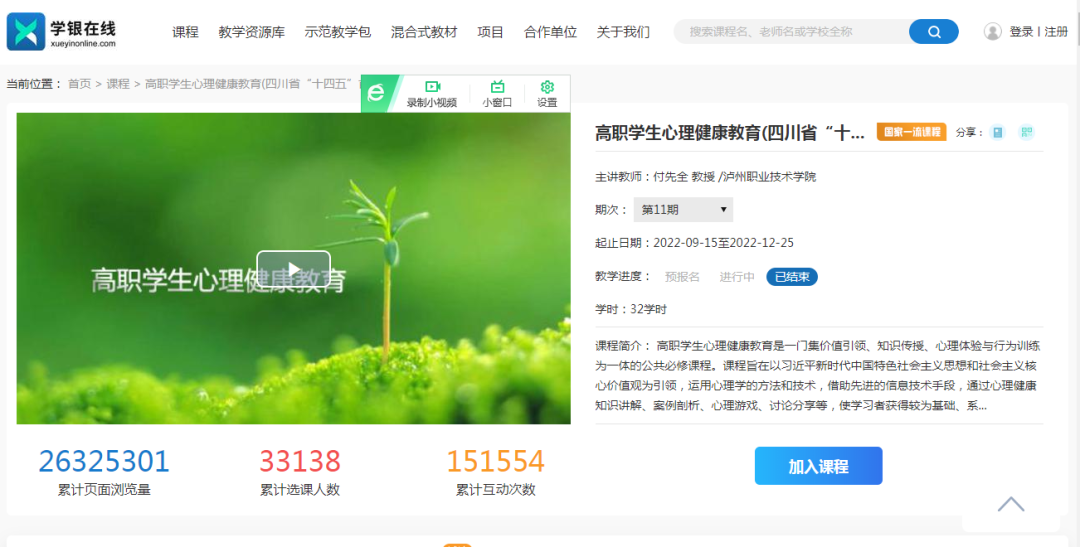Click the 首页 breadcrumb link
Image resolution: width=1080 pixels, height=547 pixels.
pos(79,84)
